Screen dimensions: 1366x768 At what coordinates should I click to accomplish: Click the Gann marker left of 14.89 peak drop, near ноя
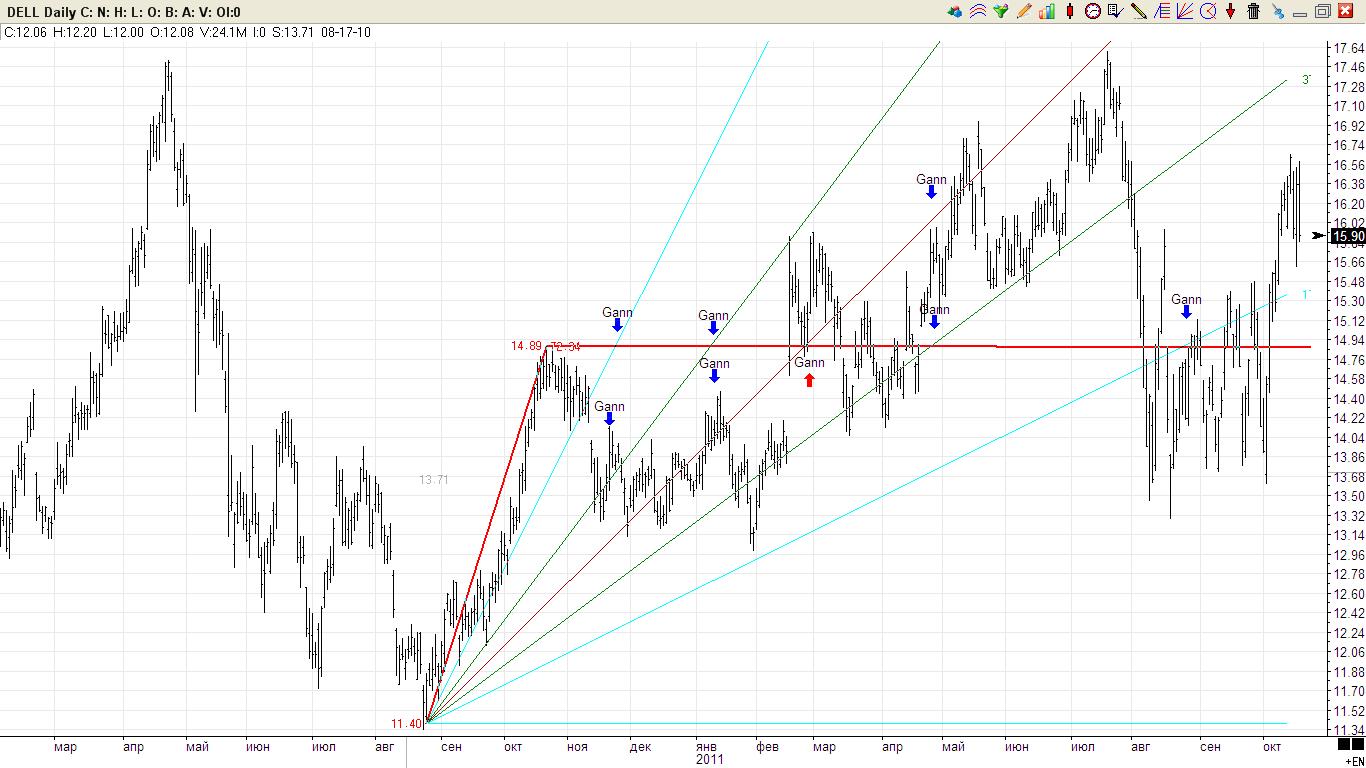tap(609, 413)
